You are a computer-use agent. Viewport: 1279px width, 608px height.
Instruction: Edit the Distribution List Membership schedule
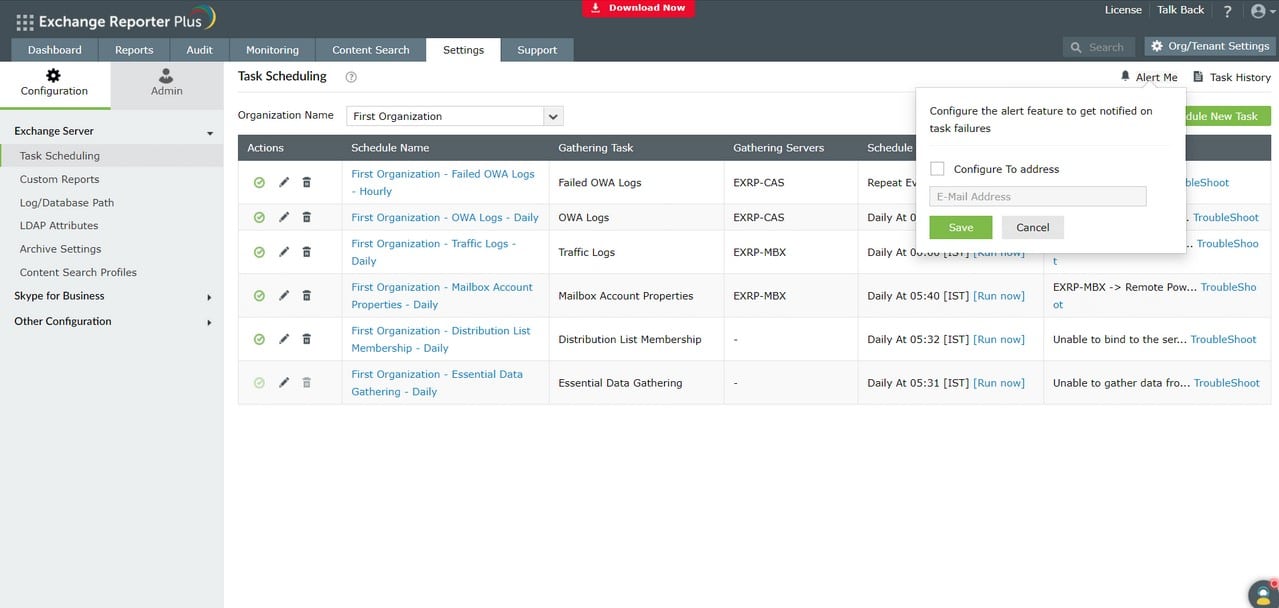(284, 339)
